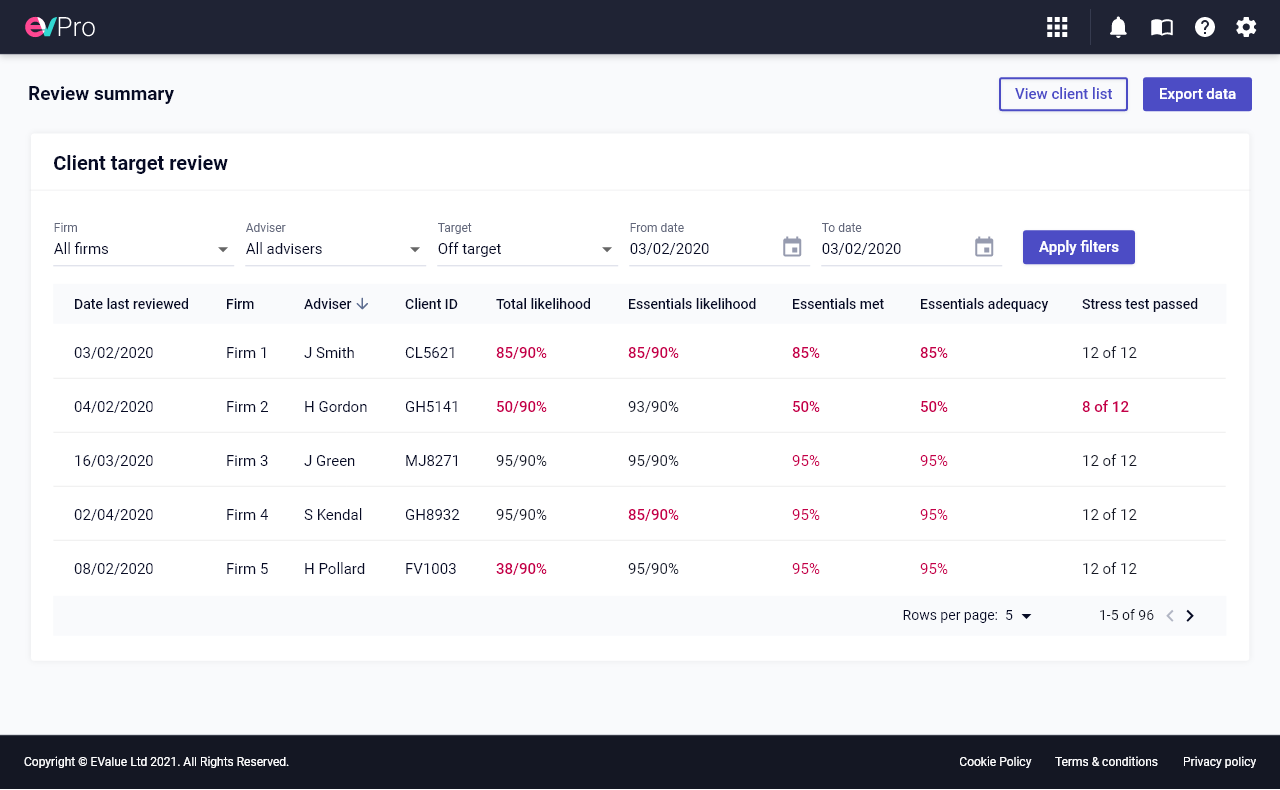Open notifications bell icon
This screenshot has height=790, width=1280.
pos(1118,27)
